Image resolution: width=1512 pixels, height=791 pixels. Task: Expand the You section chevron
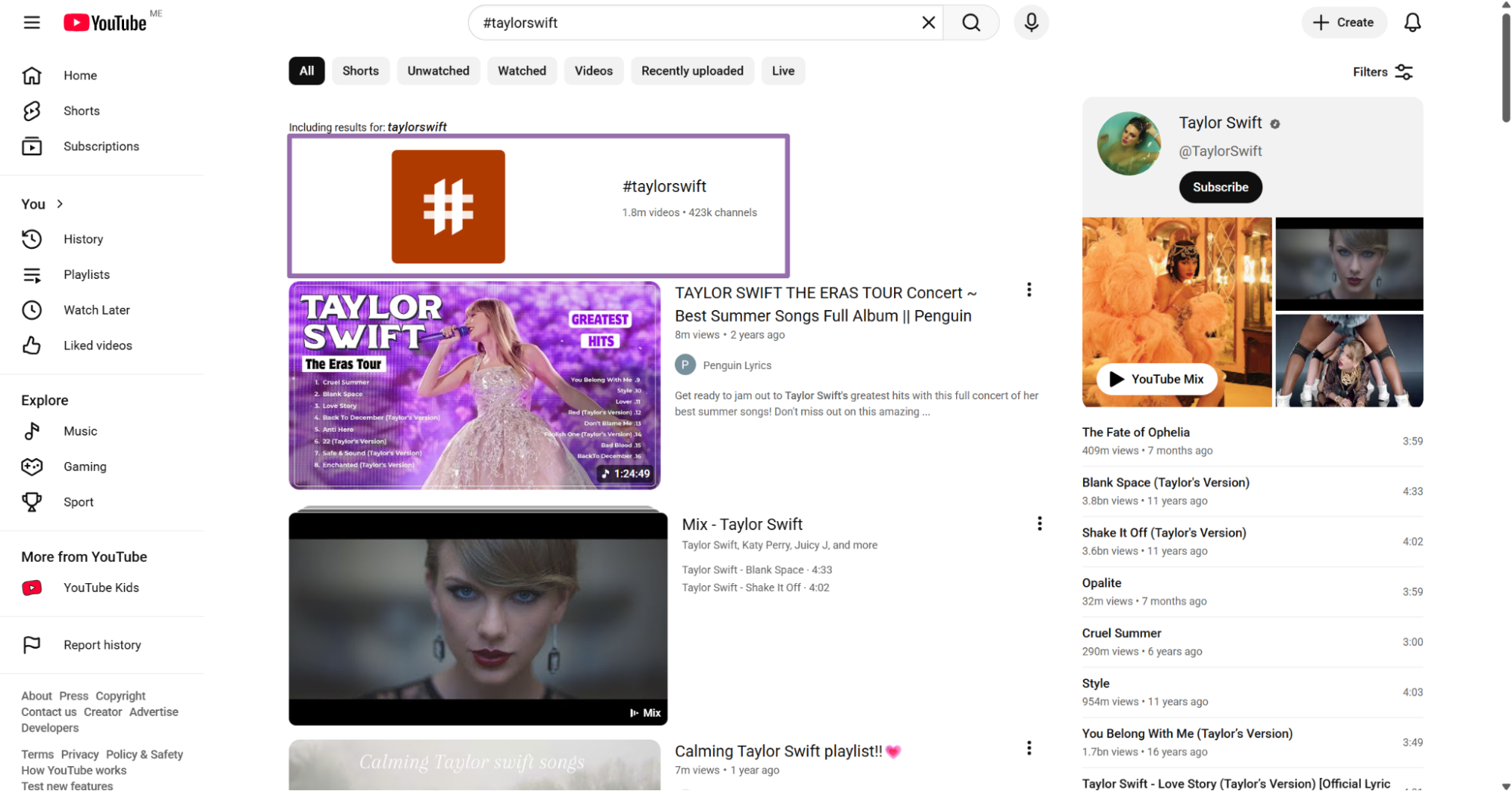pyautogui.click(x=60, y=204)
